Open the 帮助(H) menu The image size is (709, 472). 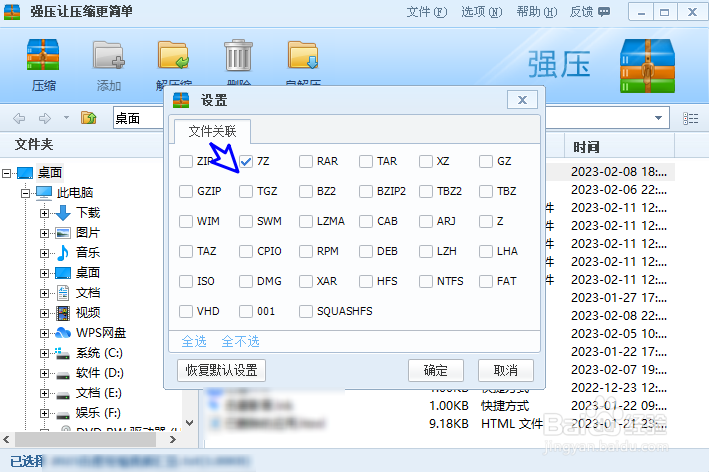click(x=537, y=12)
